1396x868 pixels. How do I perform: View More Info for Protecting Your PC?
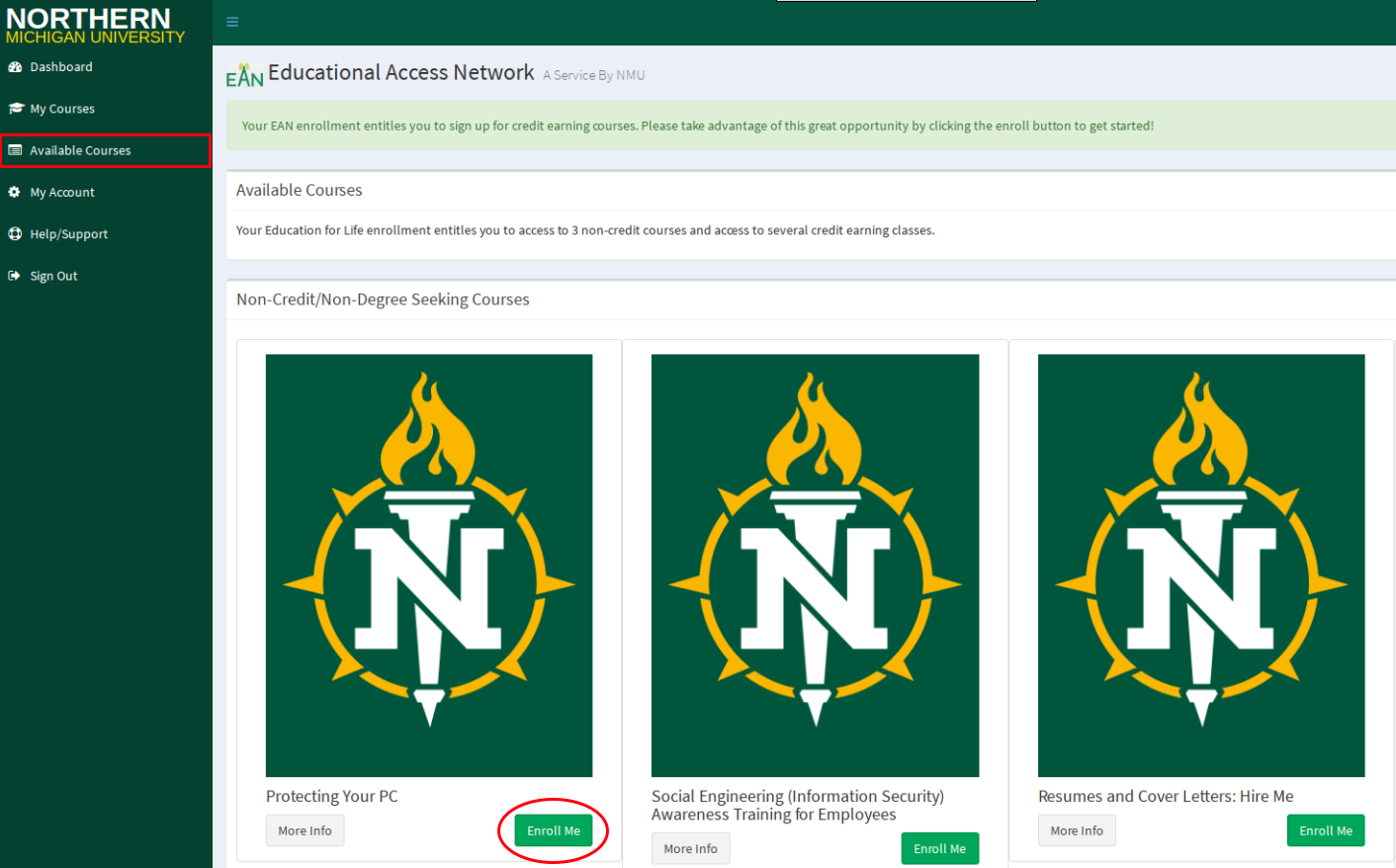pyautogui.click(x=305, y=830)
